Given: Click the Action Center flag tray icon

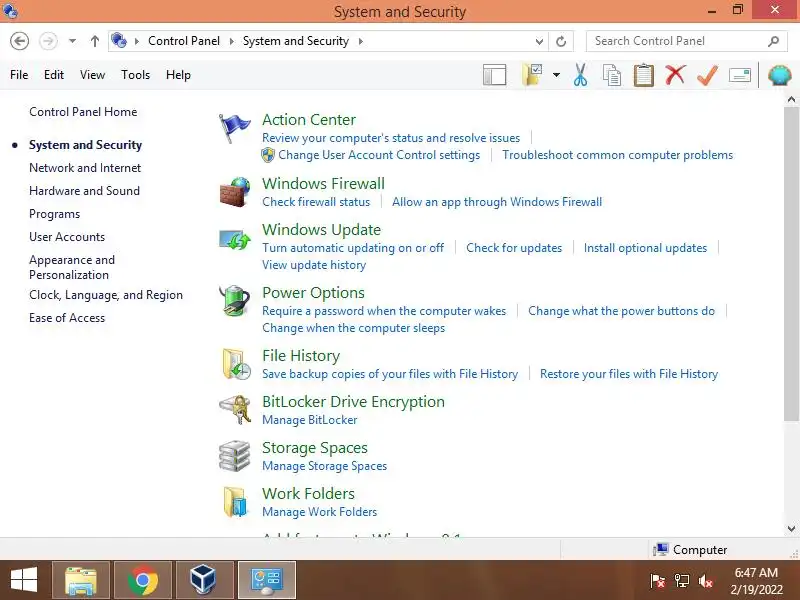Looking at the screenshot, I should click(x=658, y=581).
